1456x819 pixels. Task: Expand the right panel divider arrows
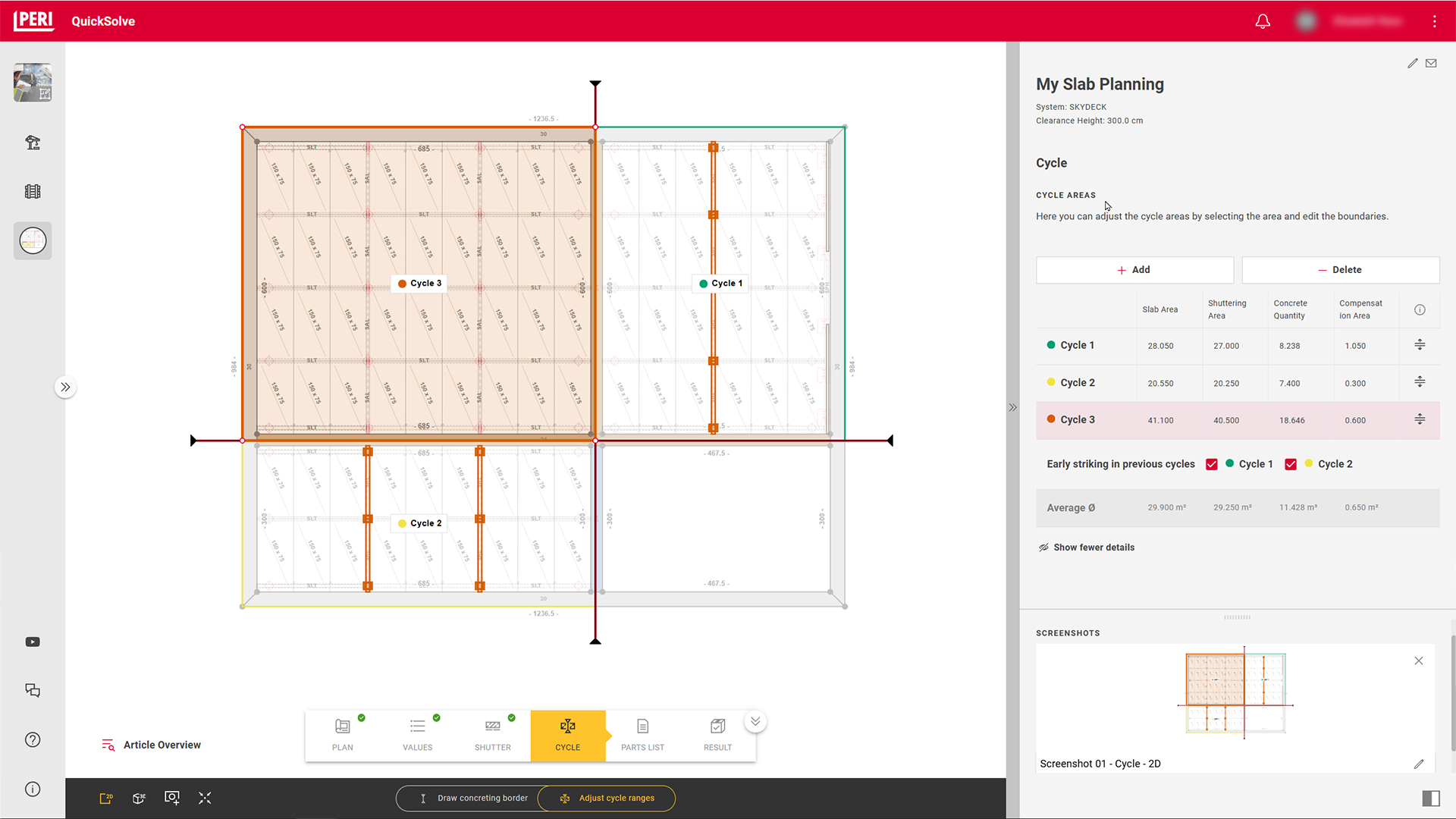[x=1012, y=407]
